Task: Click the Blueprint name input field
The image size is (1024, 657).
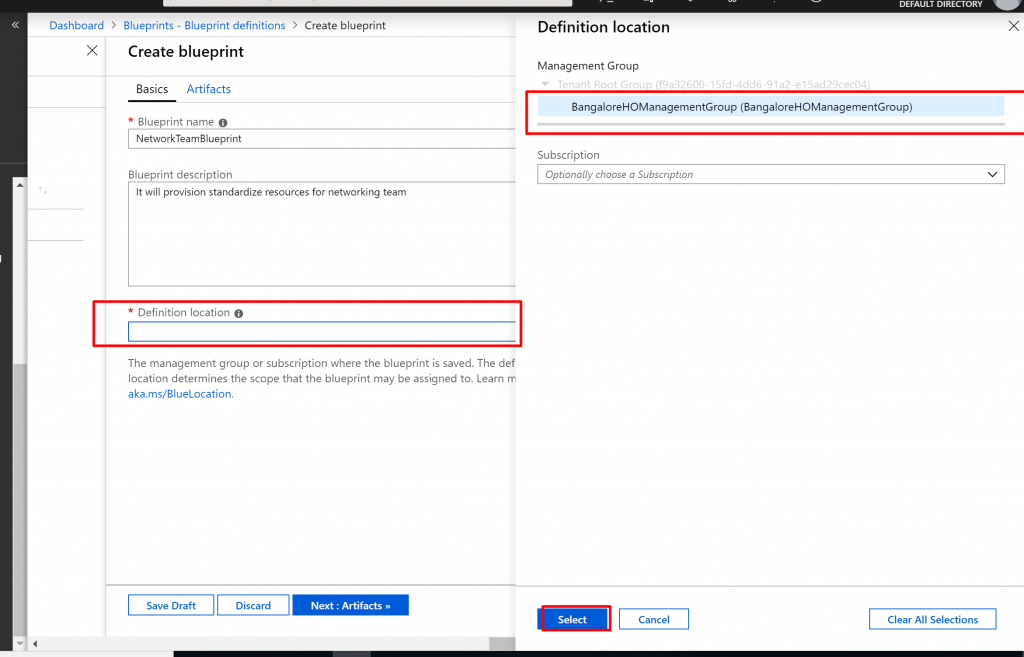Action: (x=322, y=139)
